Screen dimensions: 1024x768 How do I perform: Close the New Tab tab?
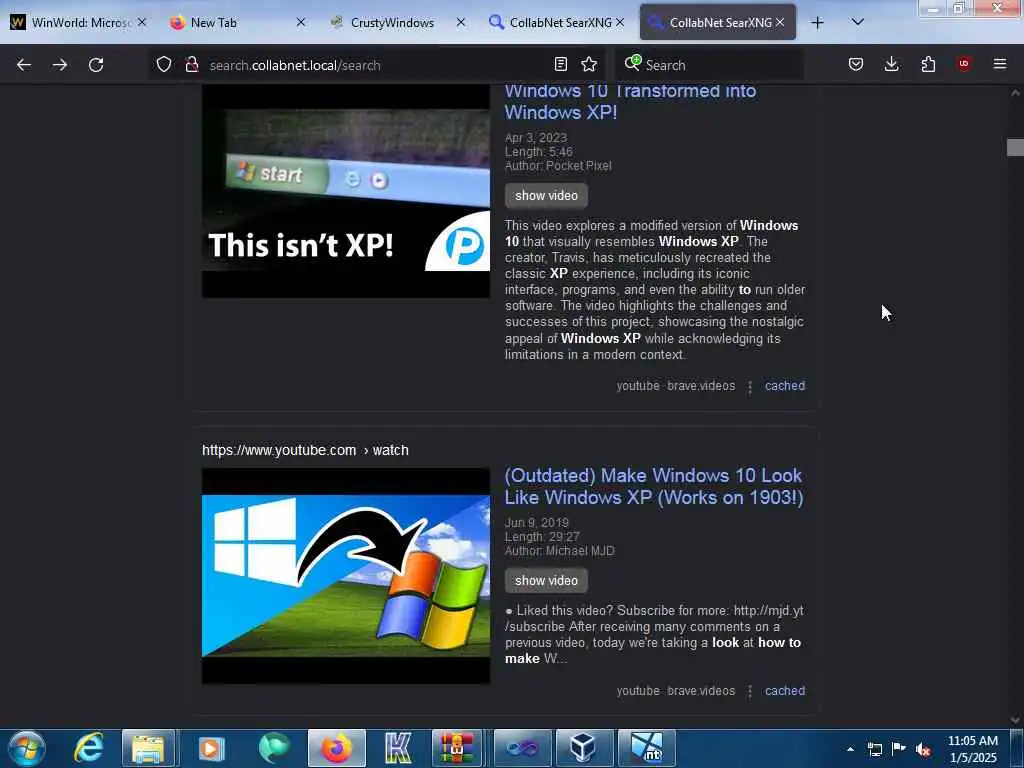click(x=300, y=23)
